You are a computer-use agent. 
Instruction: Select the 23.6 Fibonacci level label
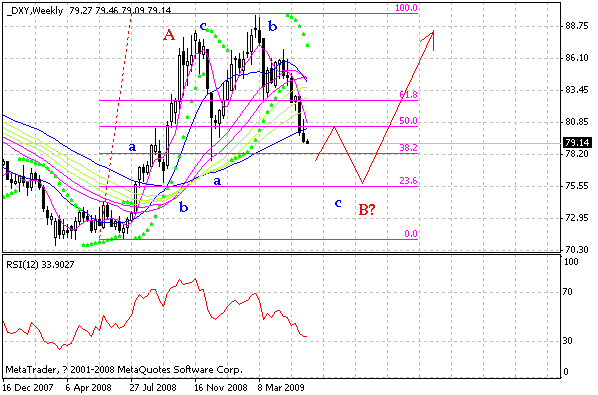pos(408,181)
